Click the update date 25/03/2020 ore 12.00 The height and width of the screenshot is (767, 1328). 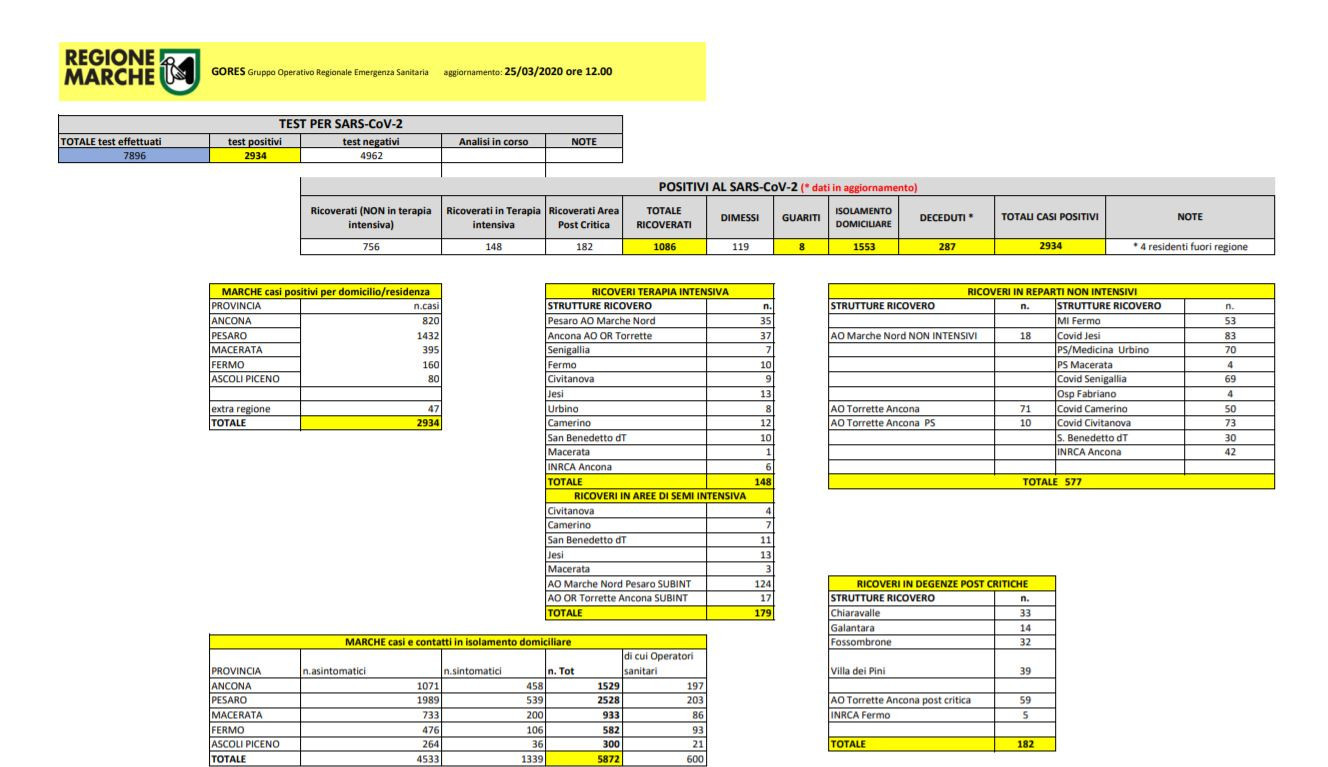click(x=558, y=71)
